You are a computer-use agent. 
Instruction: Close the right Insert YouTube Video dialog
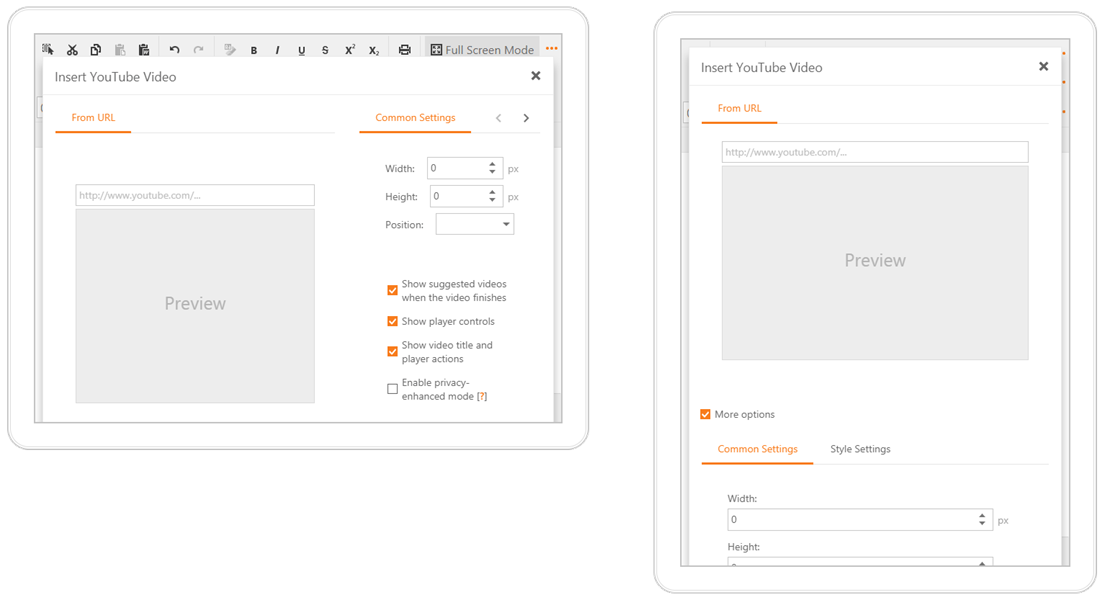[x=1044, y=66]
